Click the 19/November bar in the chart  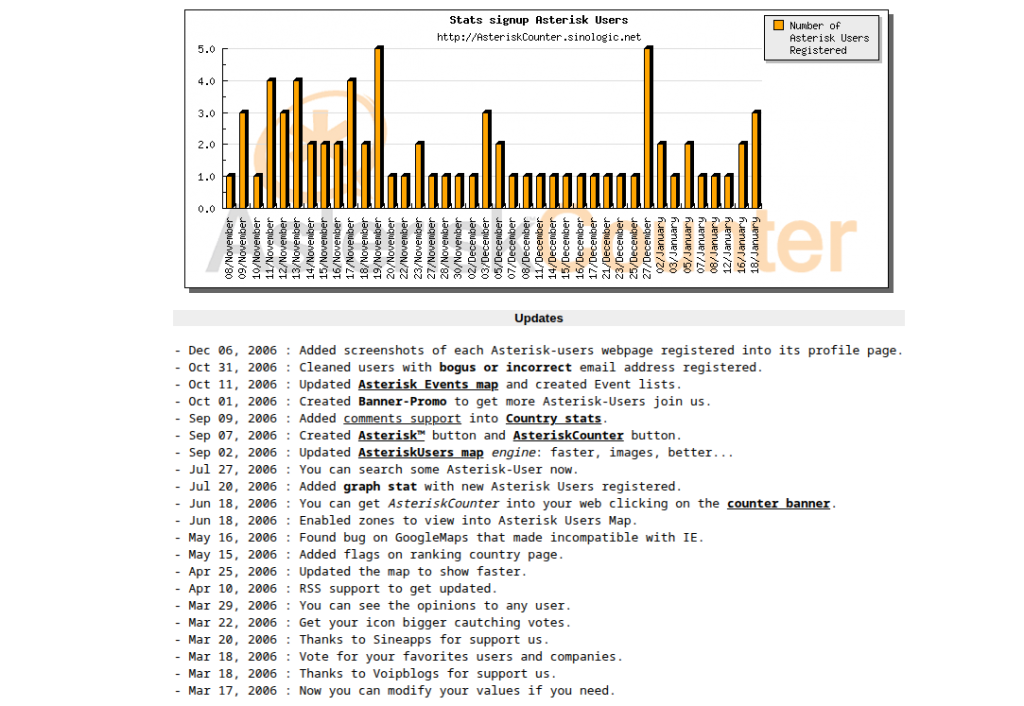[379, 128]
